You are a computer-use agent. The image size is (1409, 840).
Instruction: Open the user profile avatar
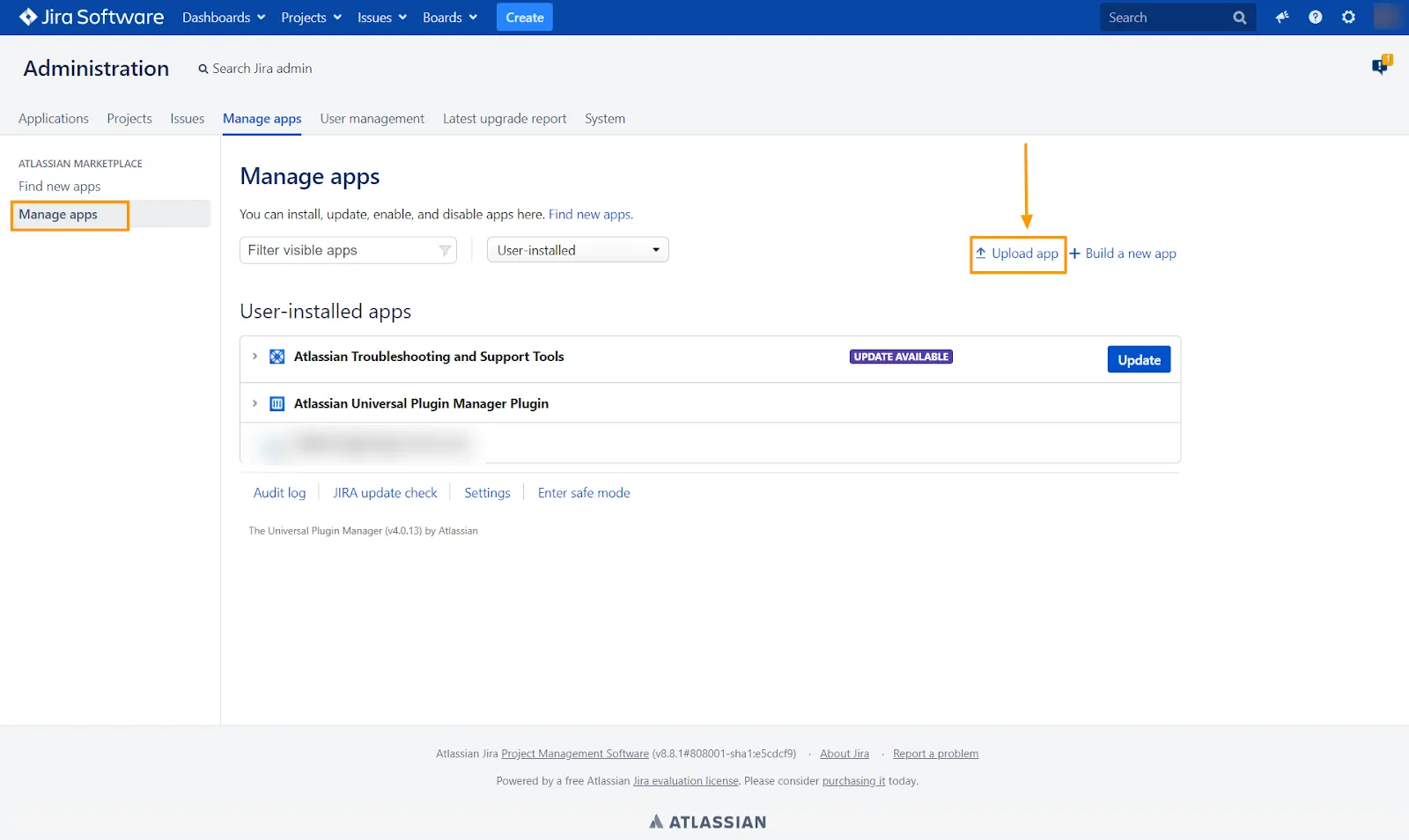coord(1386,17)
